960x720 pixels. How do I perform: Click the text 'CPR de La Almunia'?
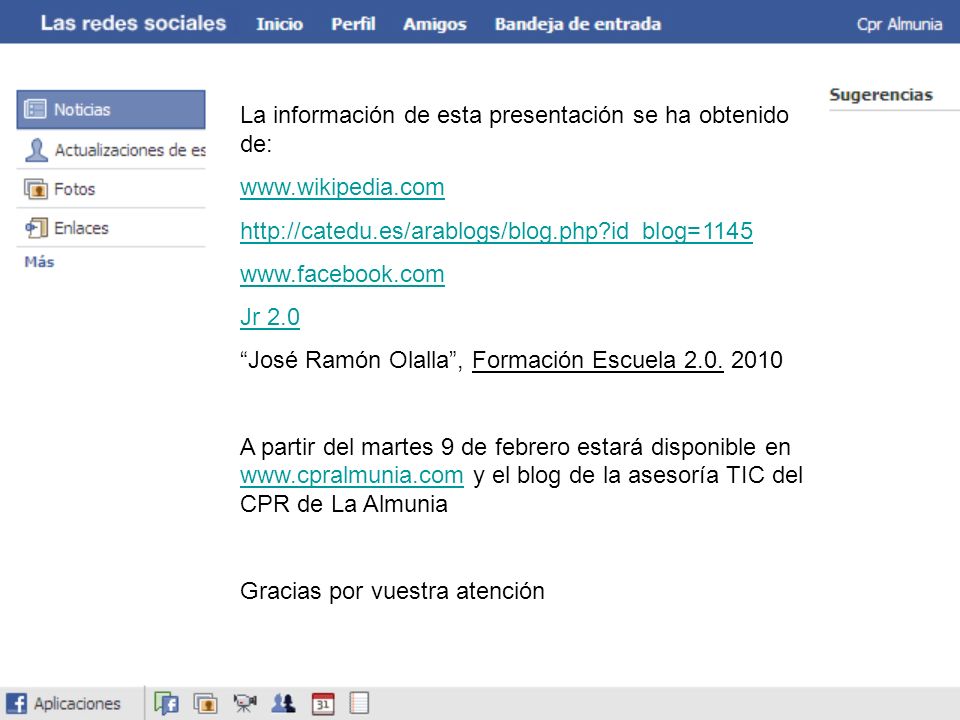tap(344, 504)
